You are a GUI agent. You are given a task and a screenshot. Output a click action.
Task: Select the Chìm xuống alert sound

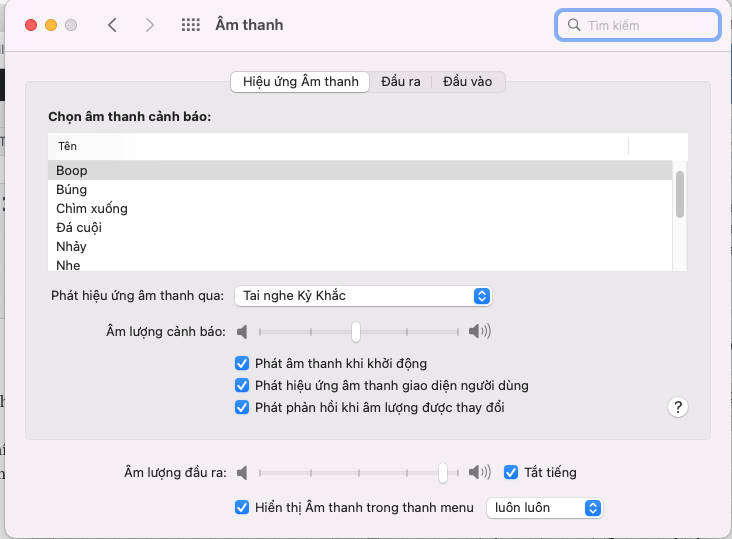[x=360, y=209]
